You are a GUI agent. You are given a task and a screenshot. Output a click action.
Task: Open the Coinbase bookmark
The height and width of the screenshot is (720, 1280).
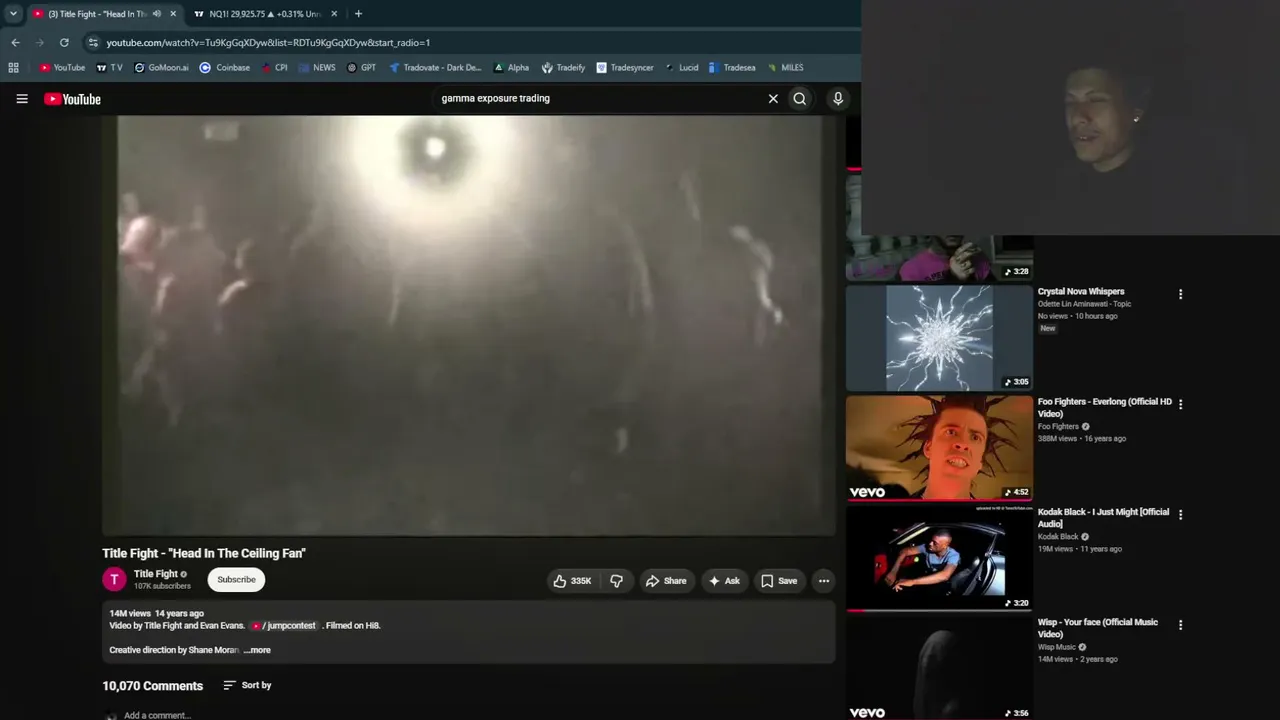coord(225,68)
